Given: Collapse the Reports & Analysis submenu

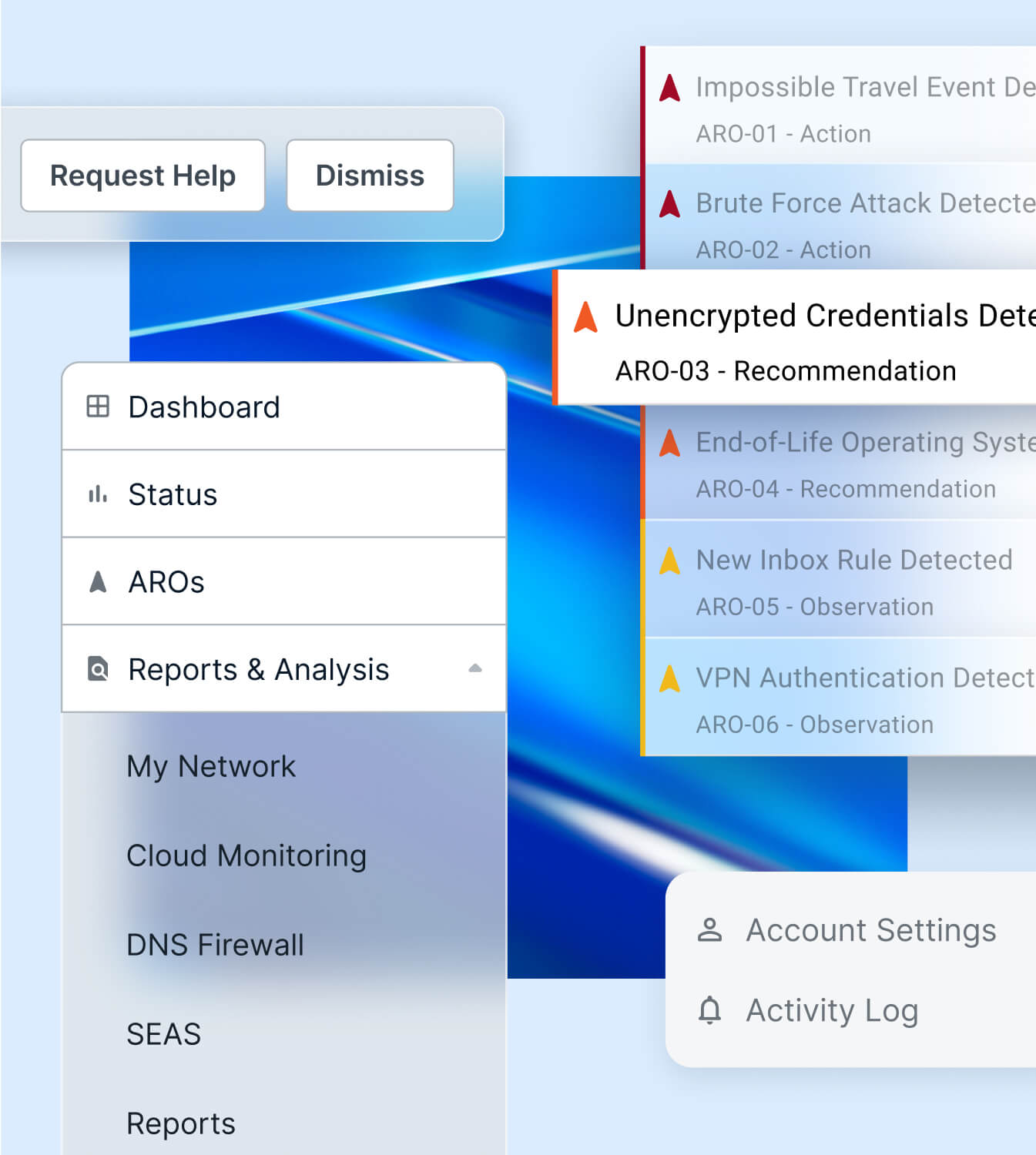Looking at the screenshot, I should (x=476, y=668).
